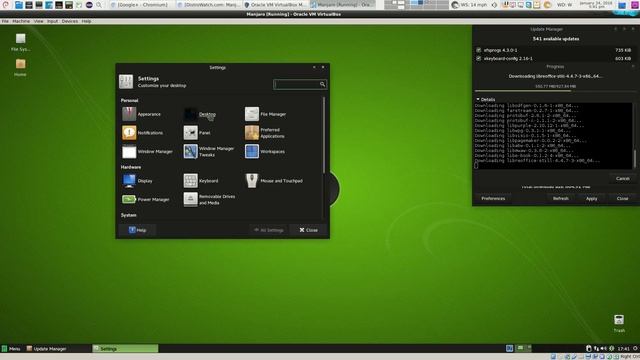Click the 541 available updates heading

[x=556, y=39]
